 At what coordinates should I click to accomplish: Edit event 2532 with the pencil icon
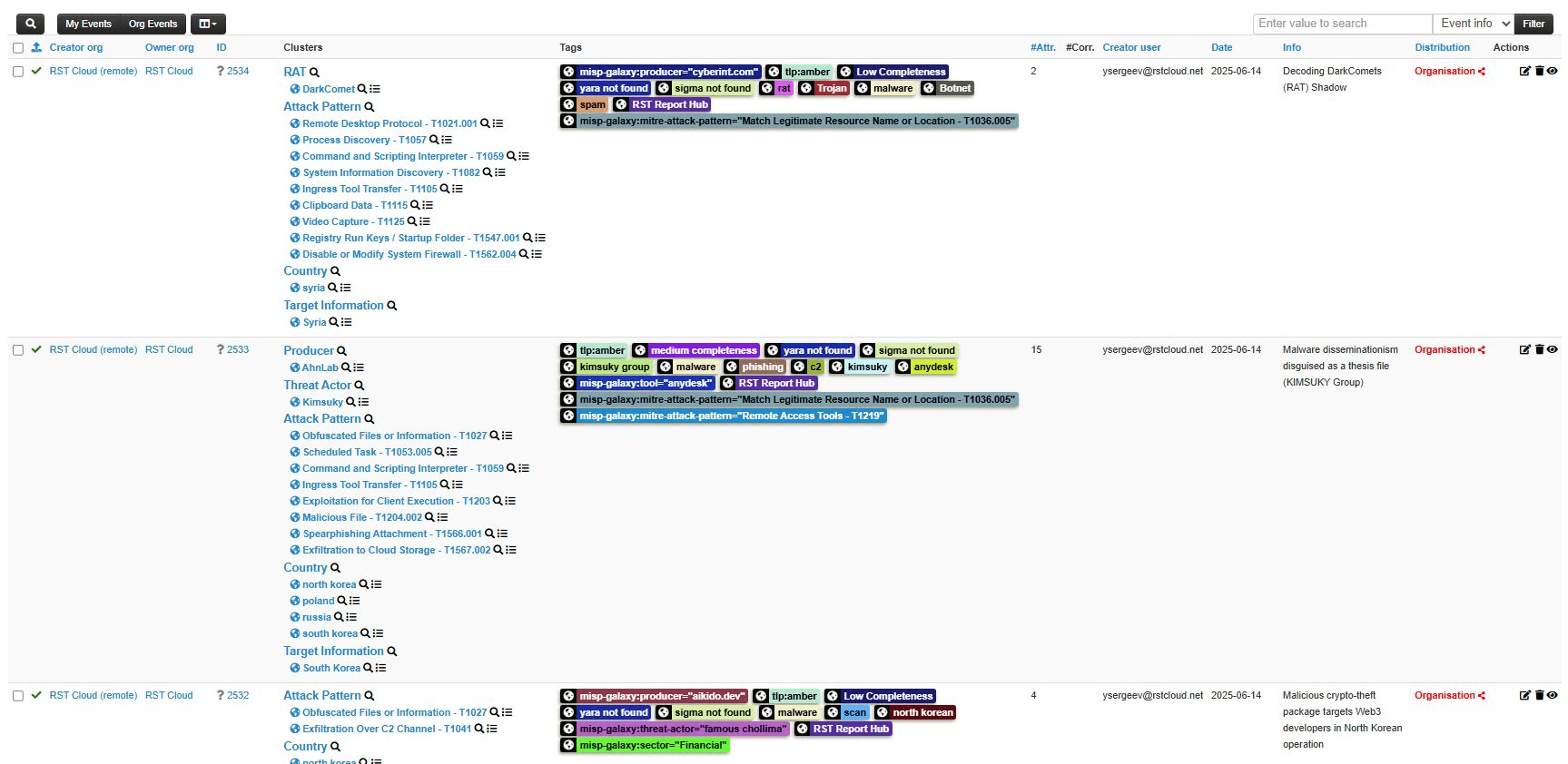[x=1524, y=695]
